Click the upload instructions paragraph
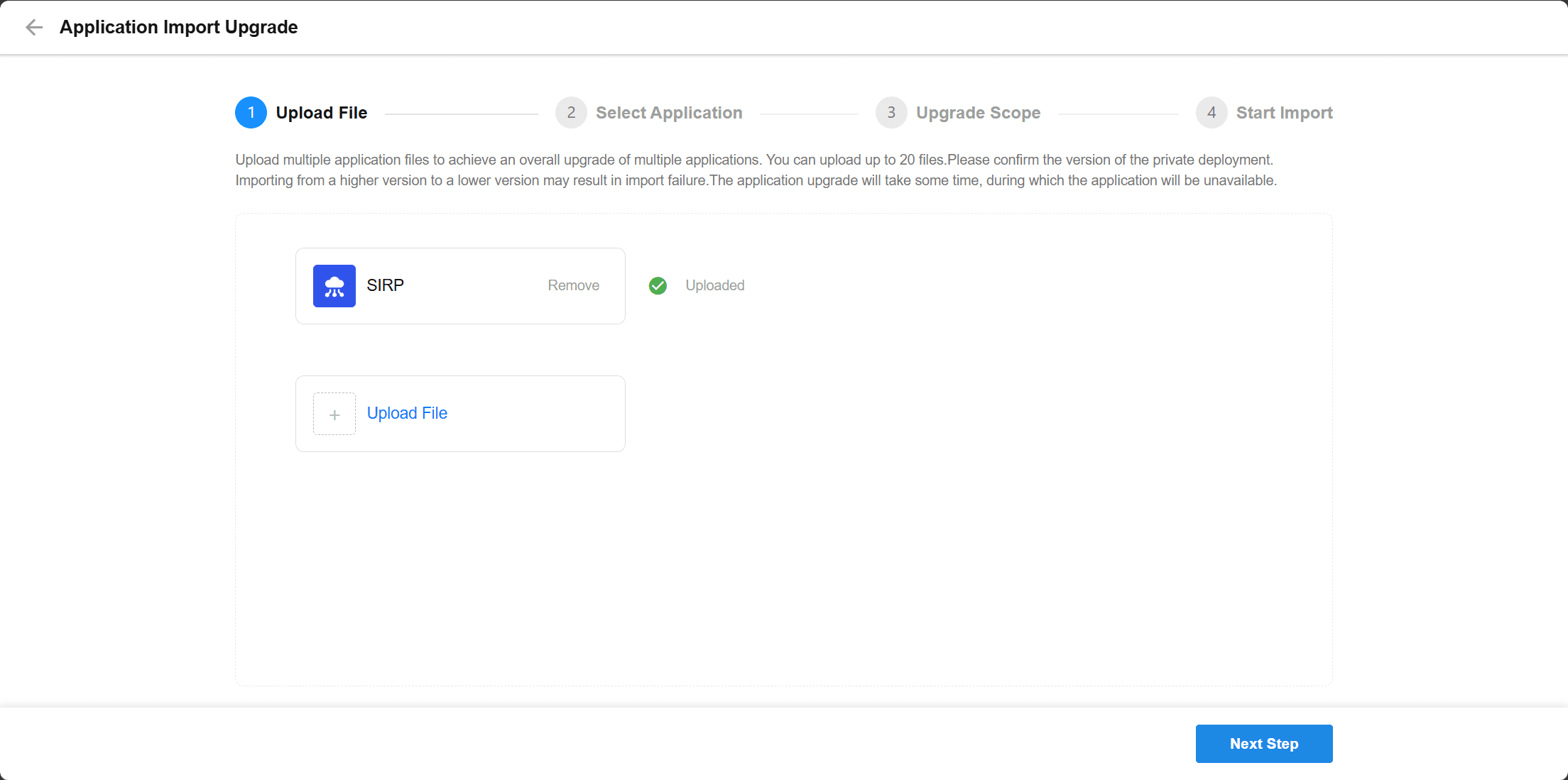 tap(756, 170)
